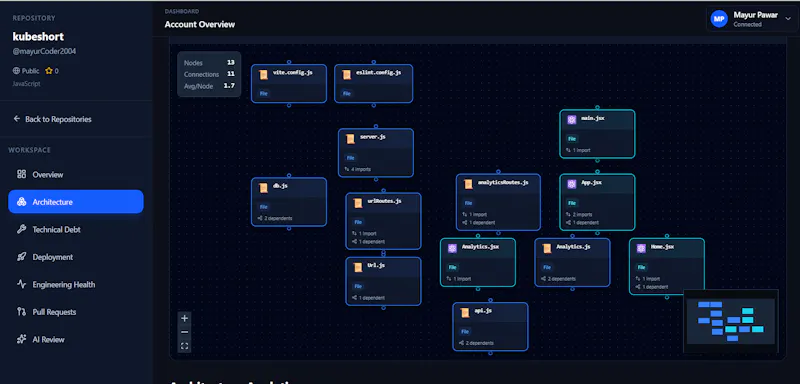Screen dimensions: 800x384
Task: Click the File badge on main.jsx
Action: (572, 139)
